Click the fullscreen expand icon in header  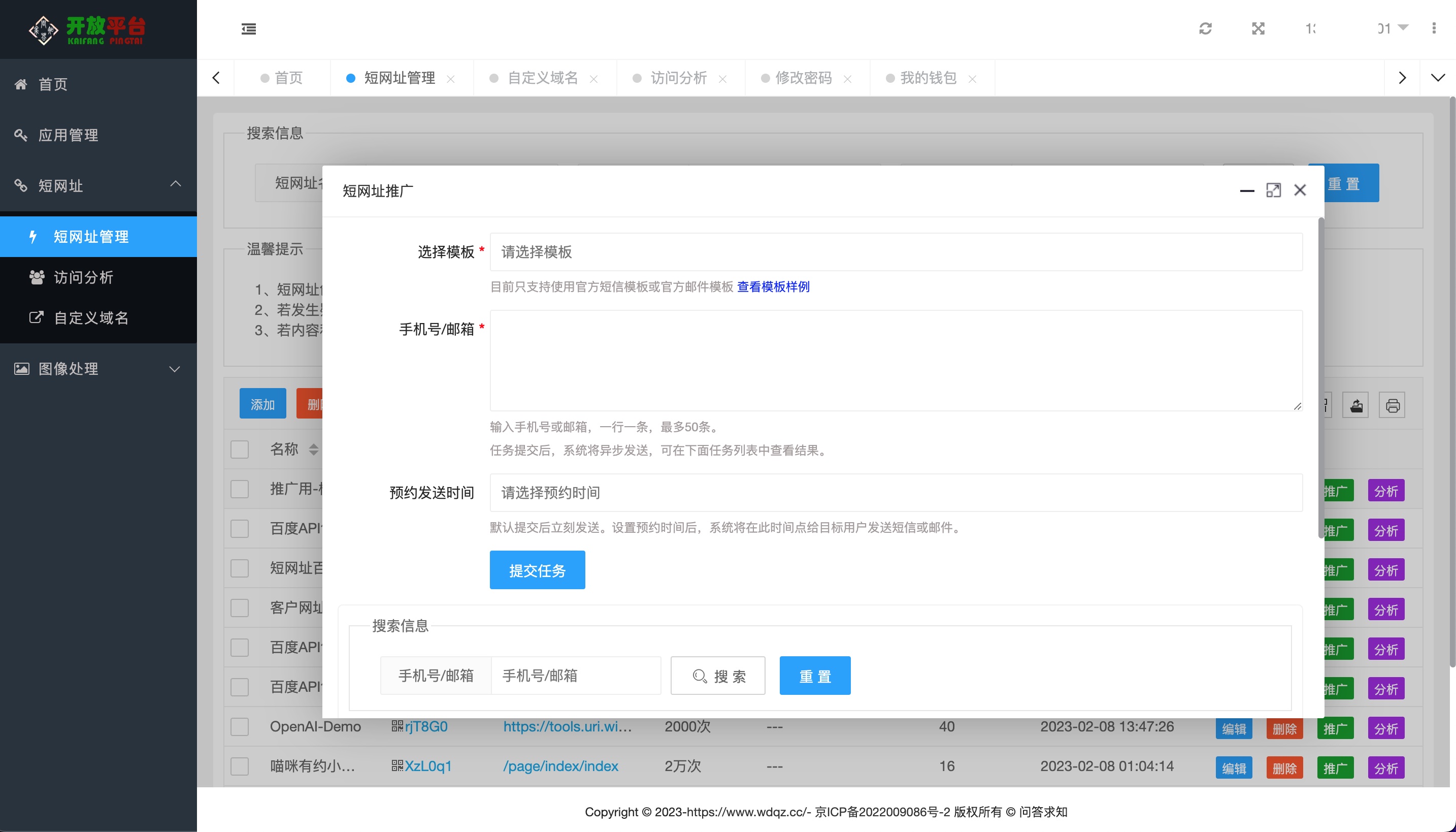1258,28
